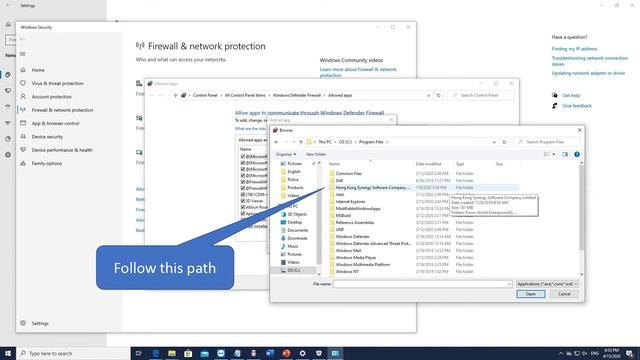Refresh the Program Files folder in Browse dialog
The width and height of the screenshot is (640, 360).
coord(504,142)
